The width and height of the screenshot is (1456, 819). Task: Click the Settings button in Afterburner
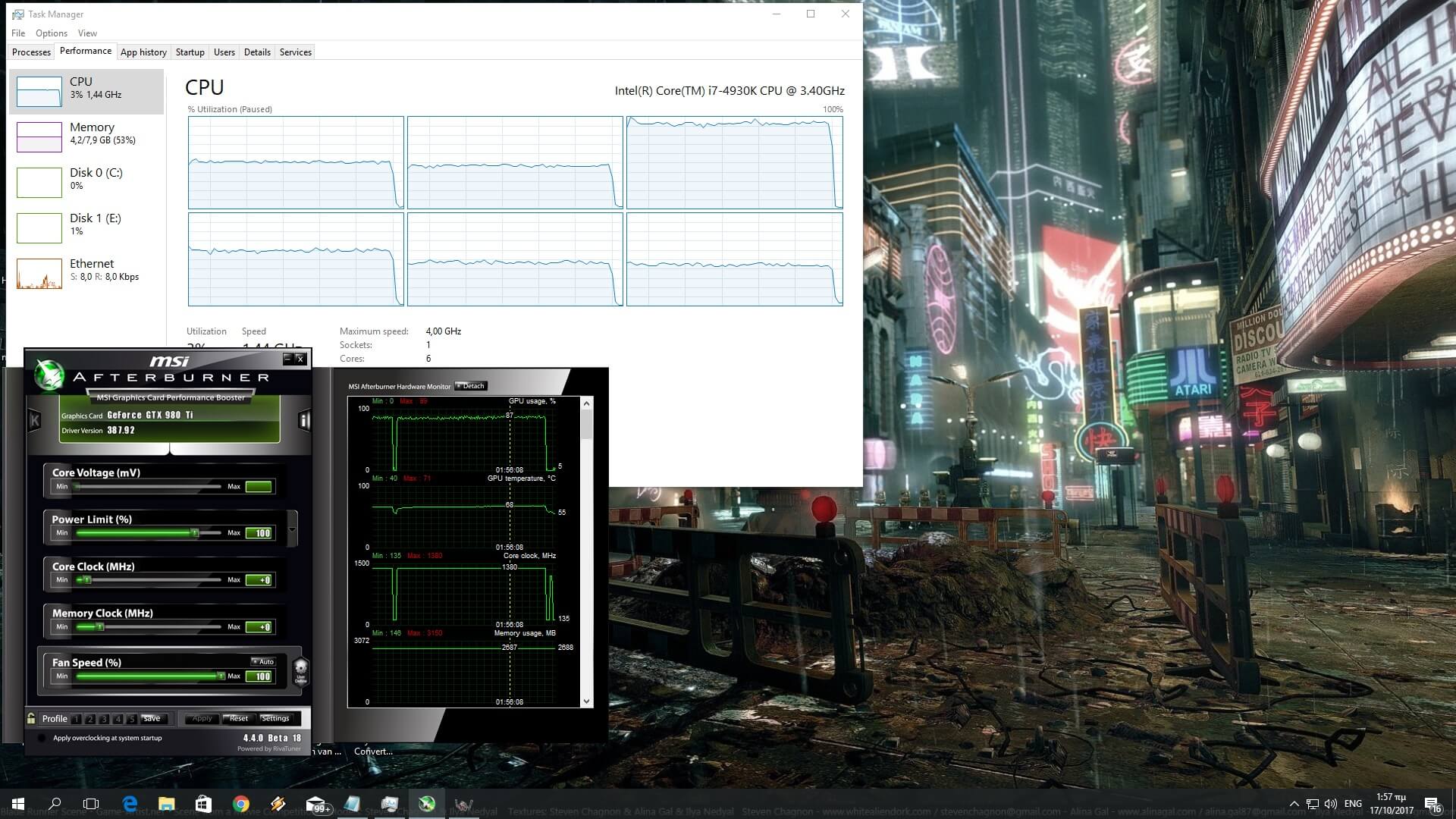[275, 718]
